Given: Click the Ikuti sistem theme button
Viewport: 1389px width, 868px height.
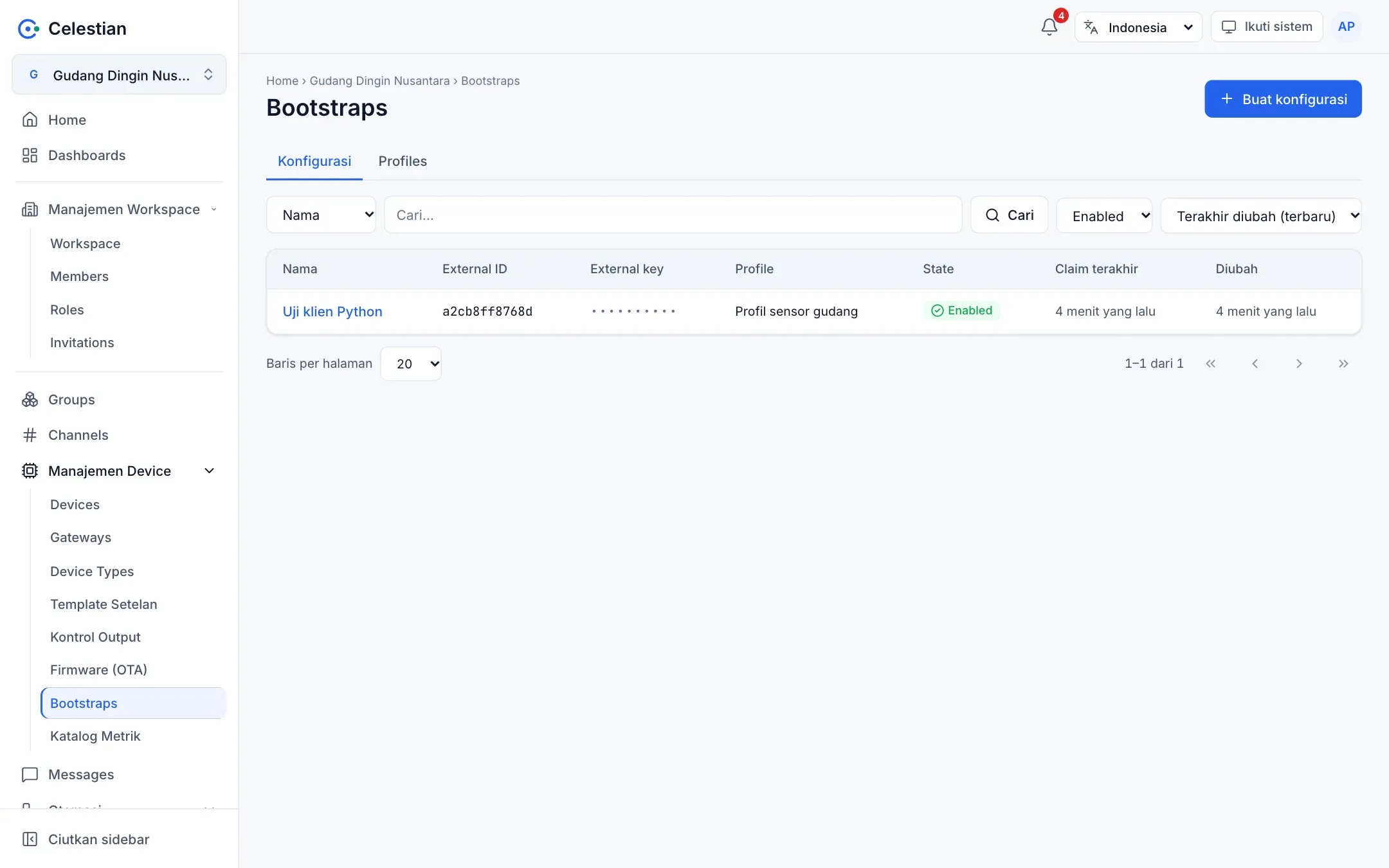Looking at the screenshot, I should [1267, 27].
